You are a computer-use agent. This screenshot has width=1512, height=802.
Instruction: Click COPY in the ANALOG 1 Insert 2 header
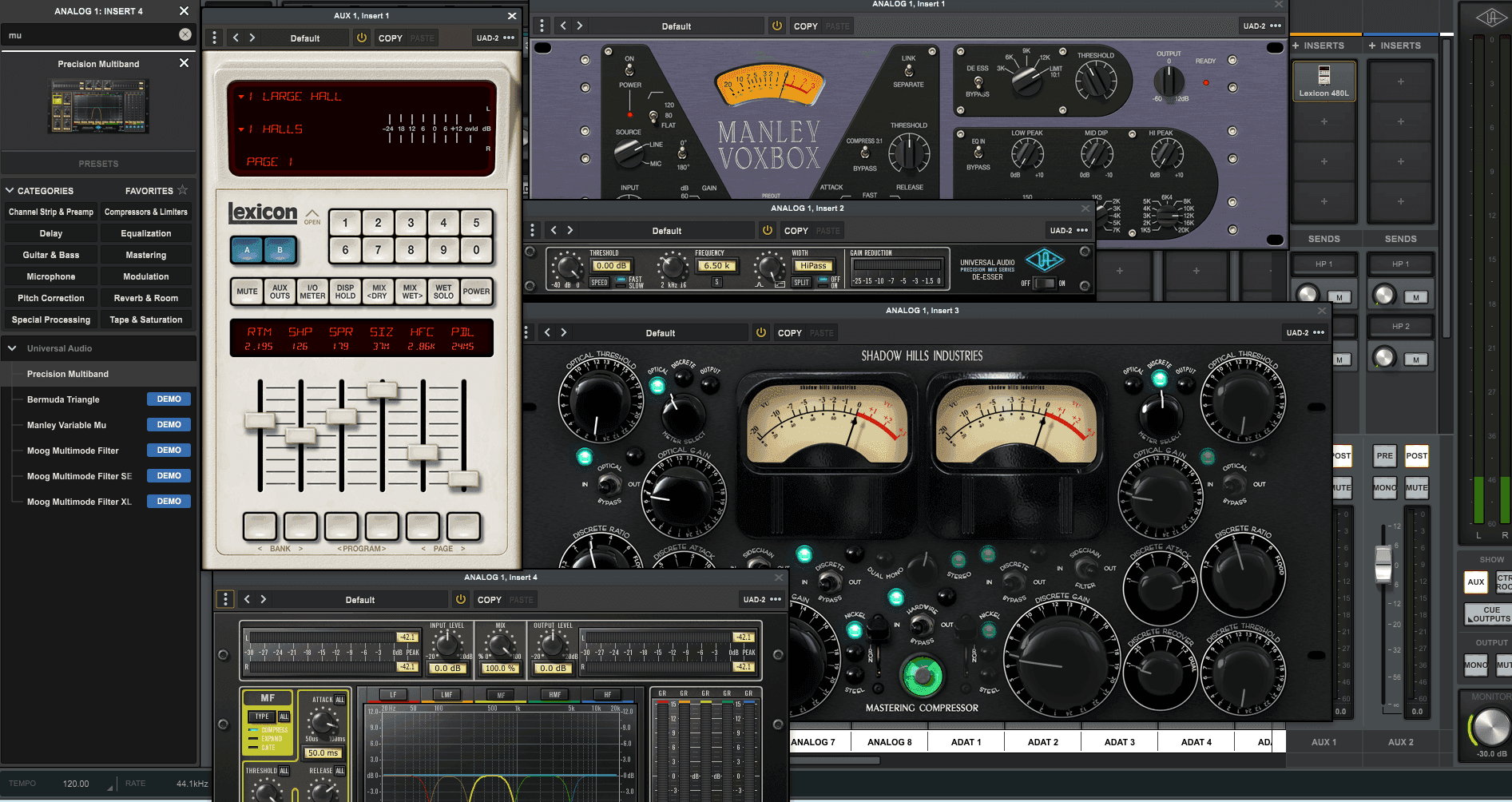pyautogui.click(x=796, y=230)
